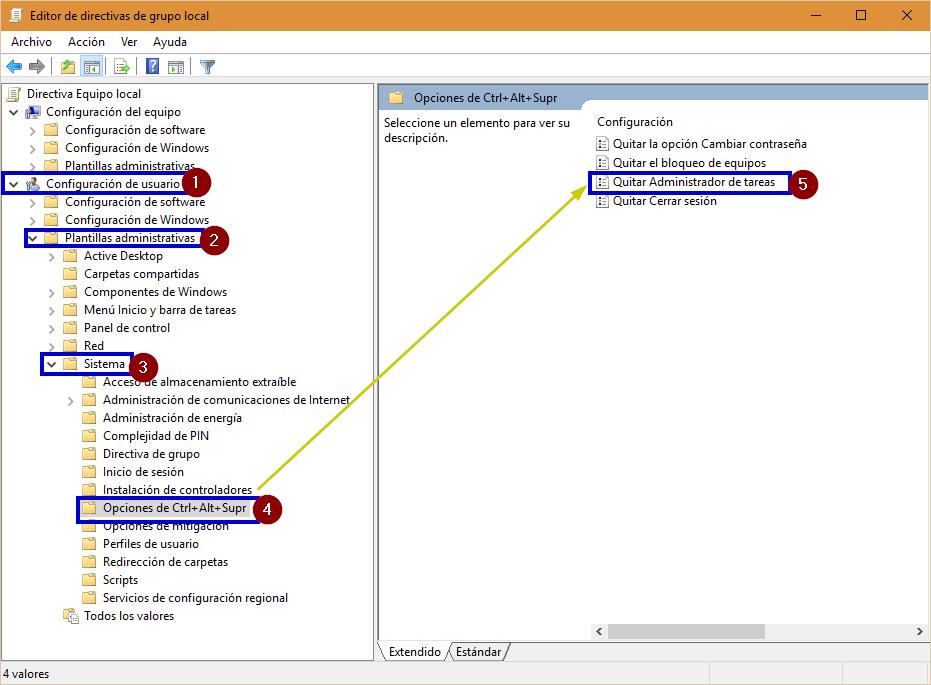The image size is (931, 685).
Task: Collapse the Configuración del equipo node
Action: point(14,112)
